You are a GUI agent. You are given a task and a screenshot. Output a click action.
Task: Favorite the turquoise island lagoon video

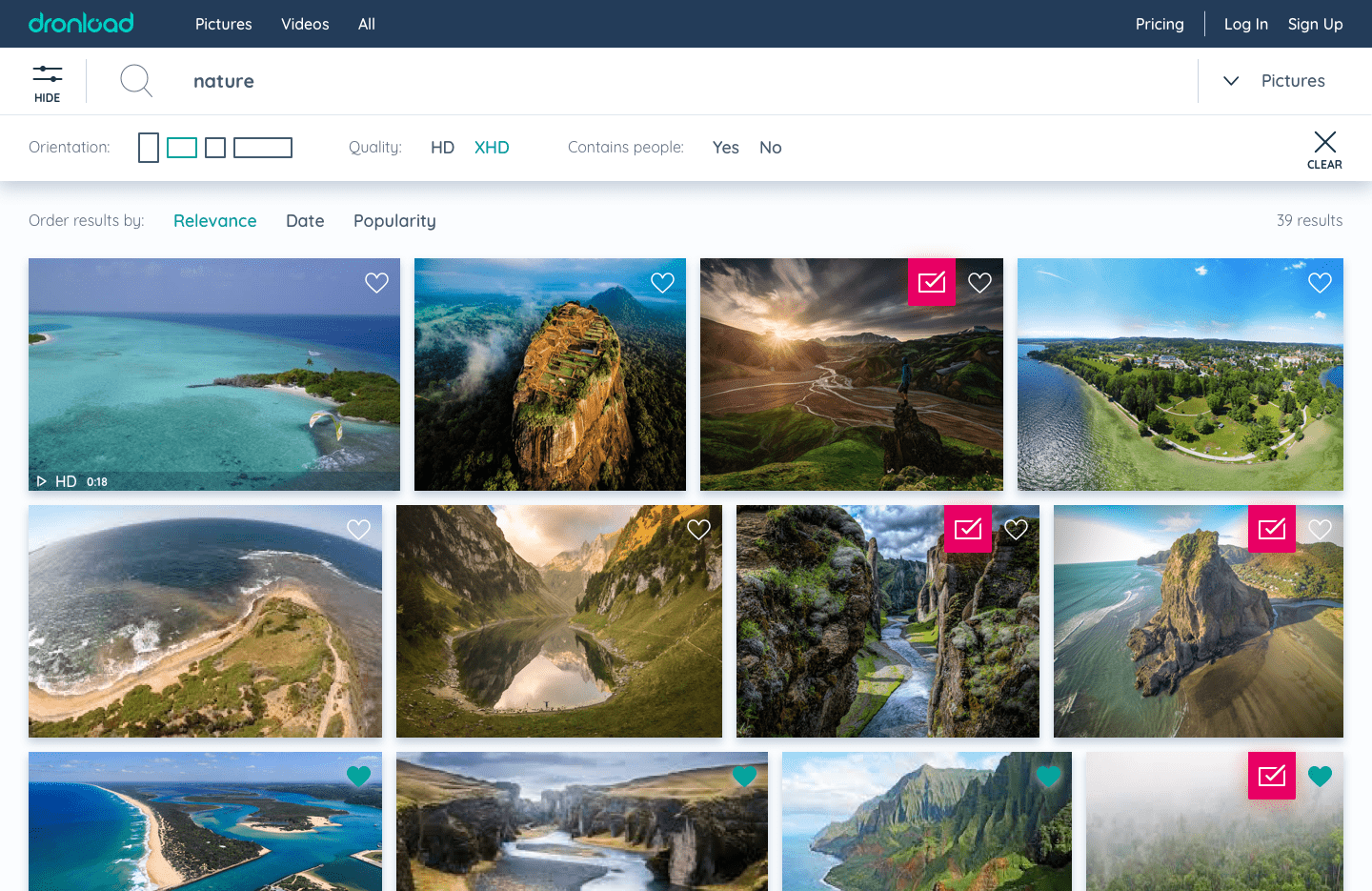pos(377,283)
